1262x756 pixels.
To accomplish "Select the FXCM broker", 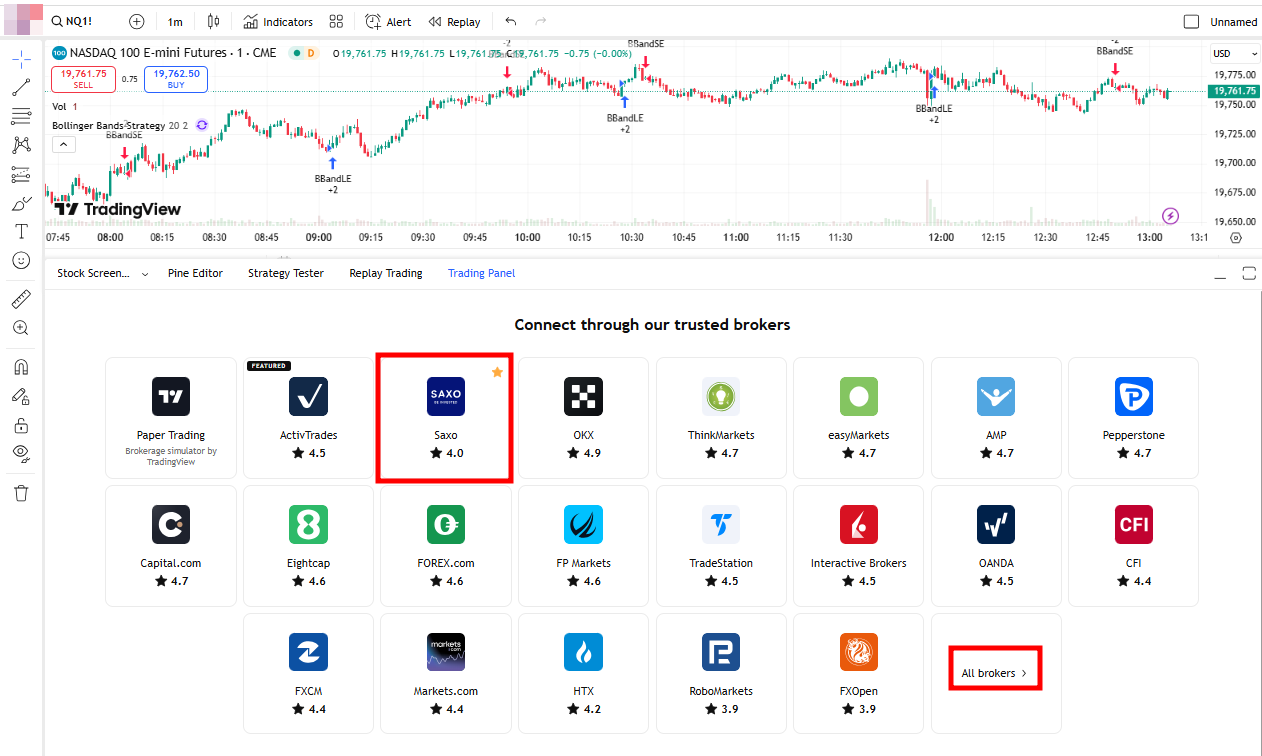I will pos(308,674).
